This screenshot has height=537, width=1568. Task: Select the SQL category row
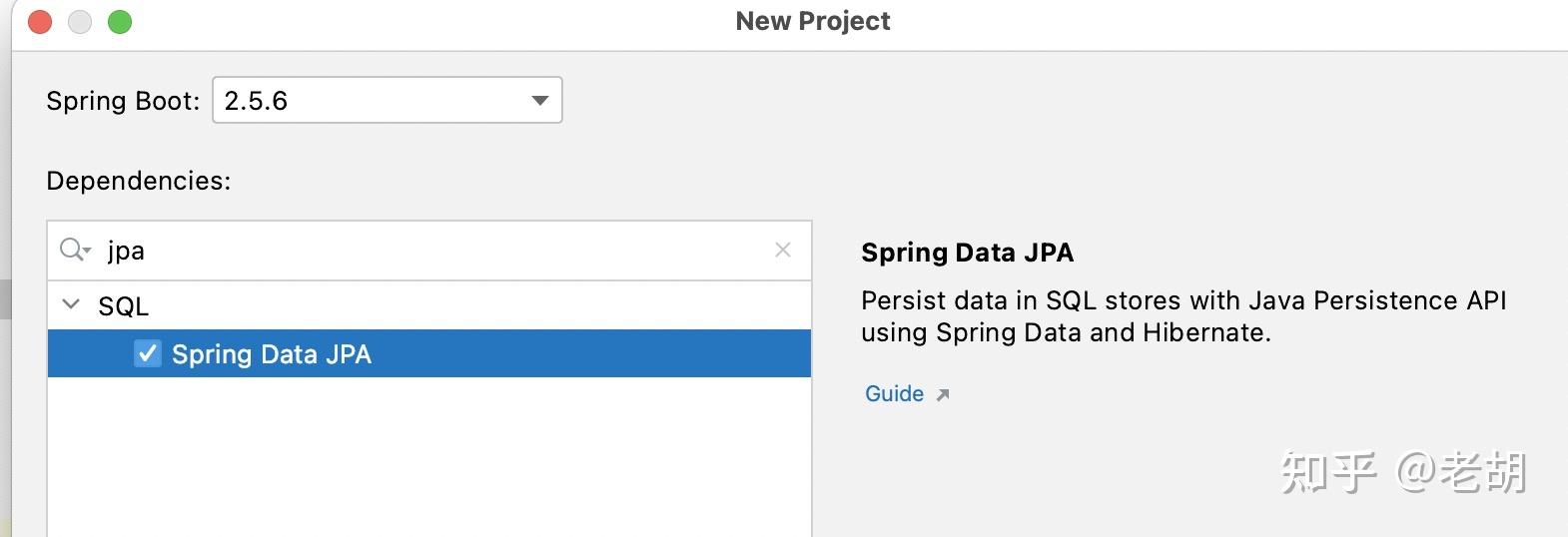coord(124,306)
